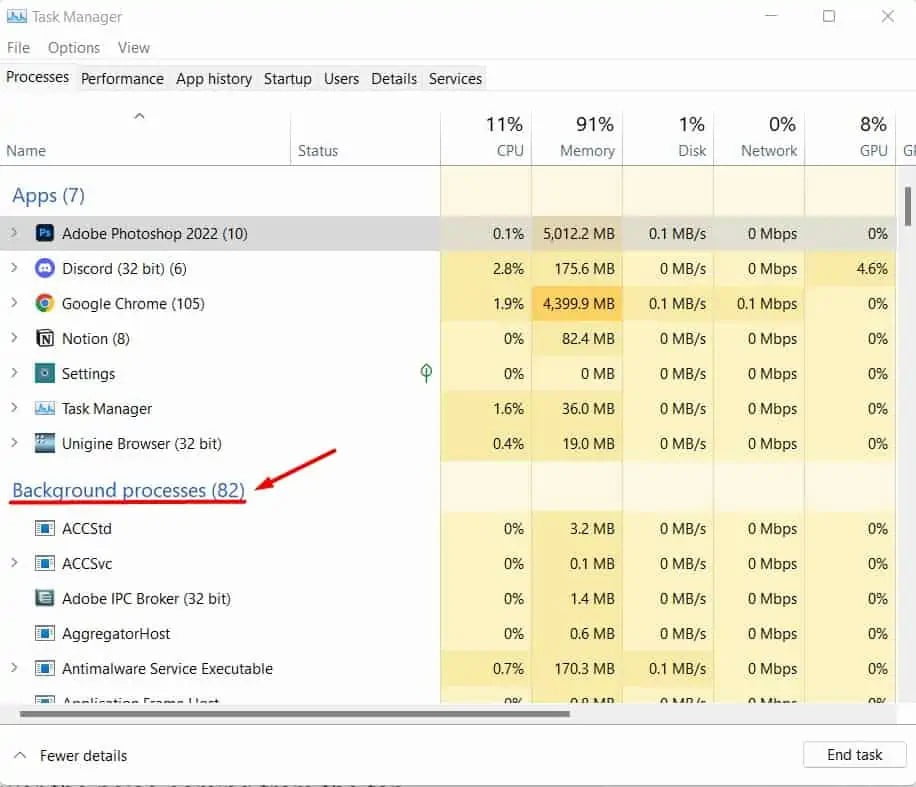Viewport: 916px width, 787px height.
Task: Switch to the Users tab
Action: [341, 78]
